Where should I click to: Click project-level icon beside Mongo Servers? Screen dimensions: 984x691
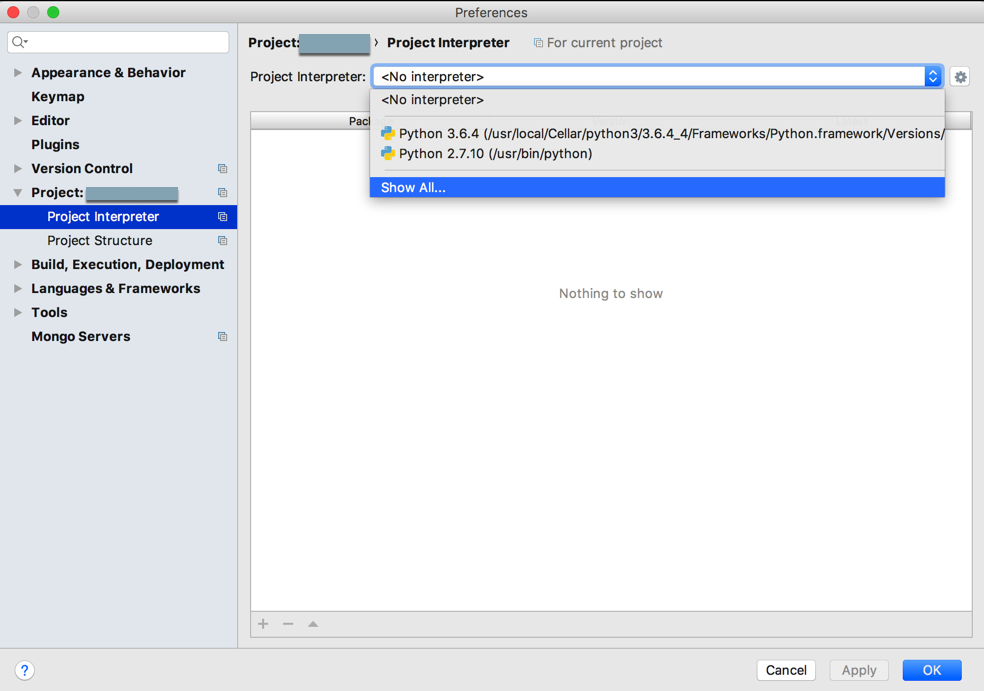(222, 336)
